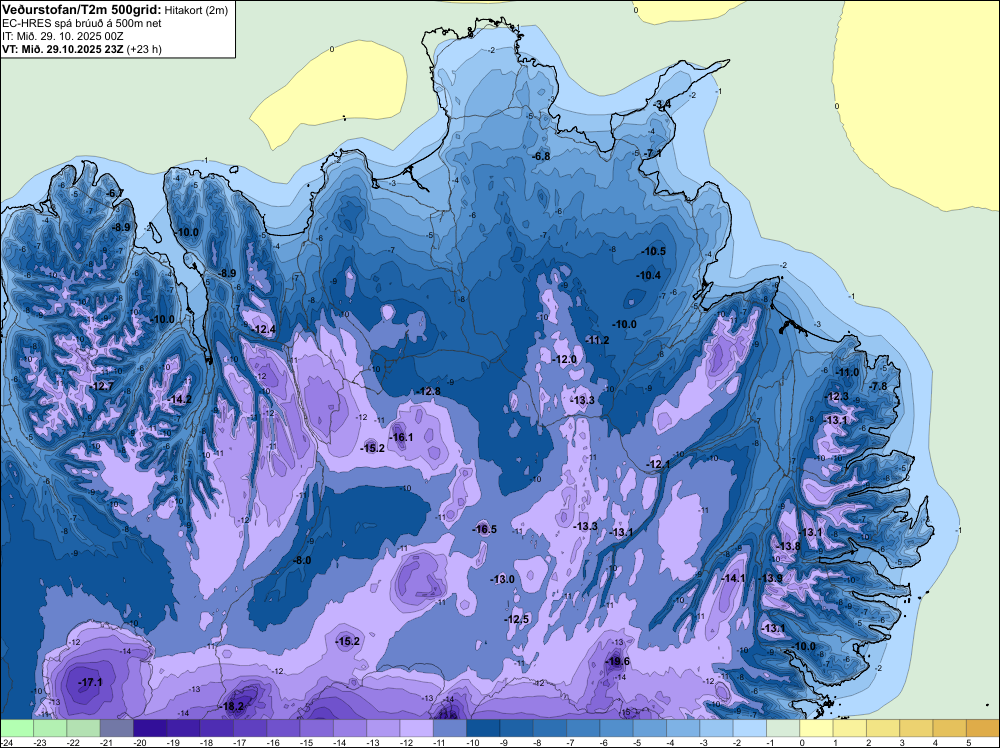Click the -12.3 temperature label
The image size is (1000, 748).
point(837,397)
